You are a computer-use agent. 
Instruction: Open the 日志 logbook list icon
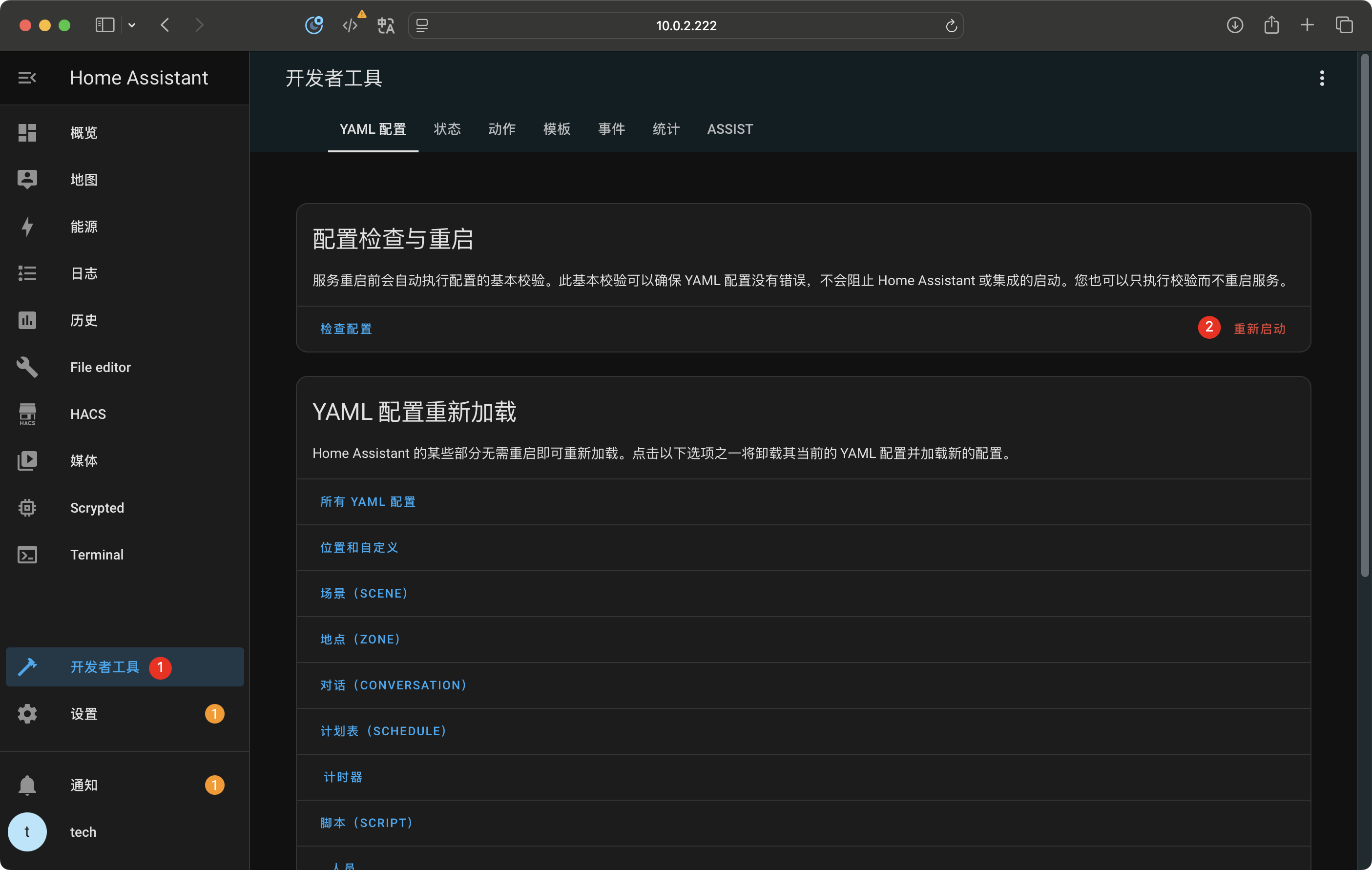(27, 273)
